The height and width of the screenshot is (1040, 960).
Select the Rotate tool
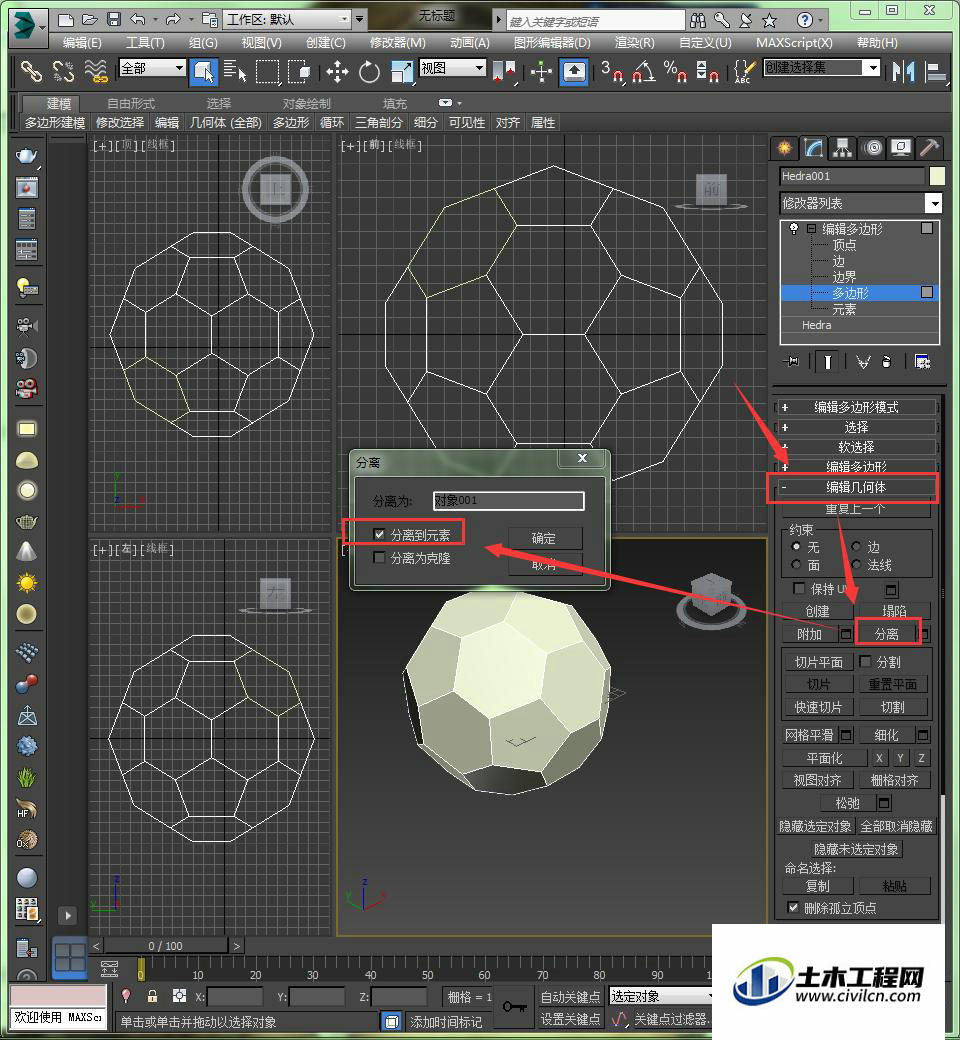tap(369, 71)
